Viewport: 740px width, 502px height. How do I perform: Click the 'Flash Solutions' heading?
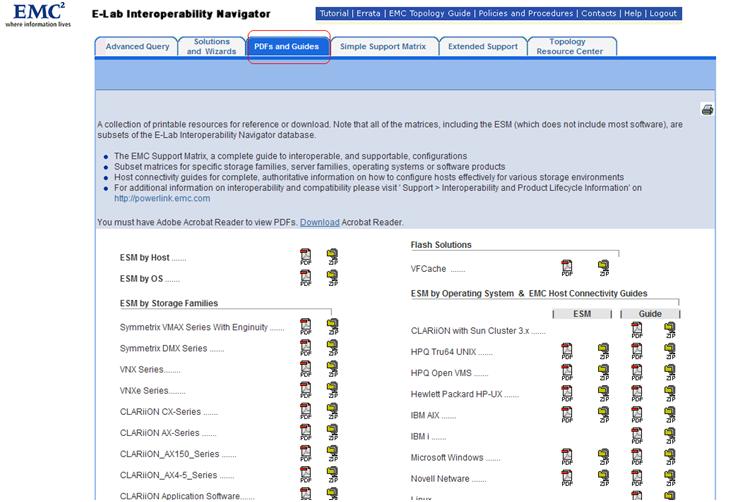pyautogui.click(x=441, y=244)
